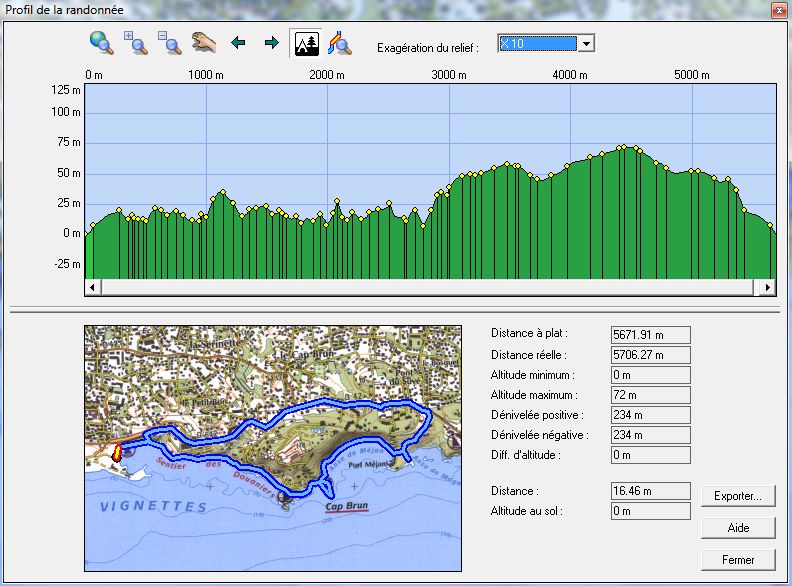Open the relief exaggeration dropdown arrow

pos(586,43)
